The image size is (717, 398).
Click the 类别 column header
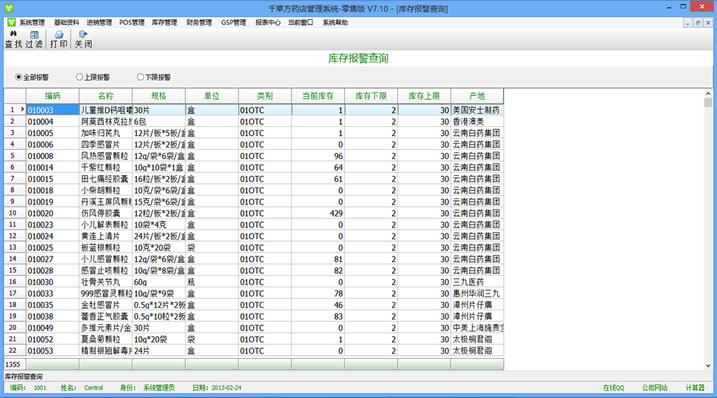265,96
